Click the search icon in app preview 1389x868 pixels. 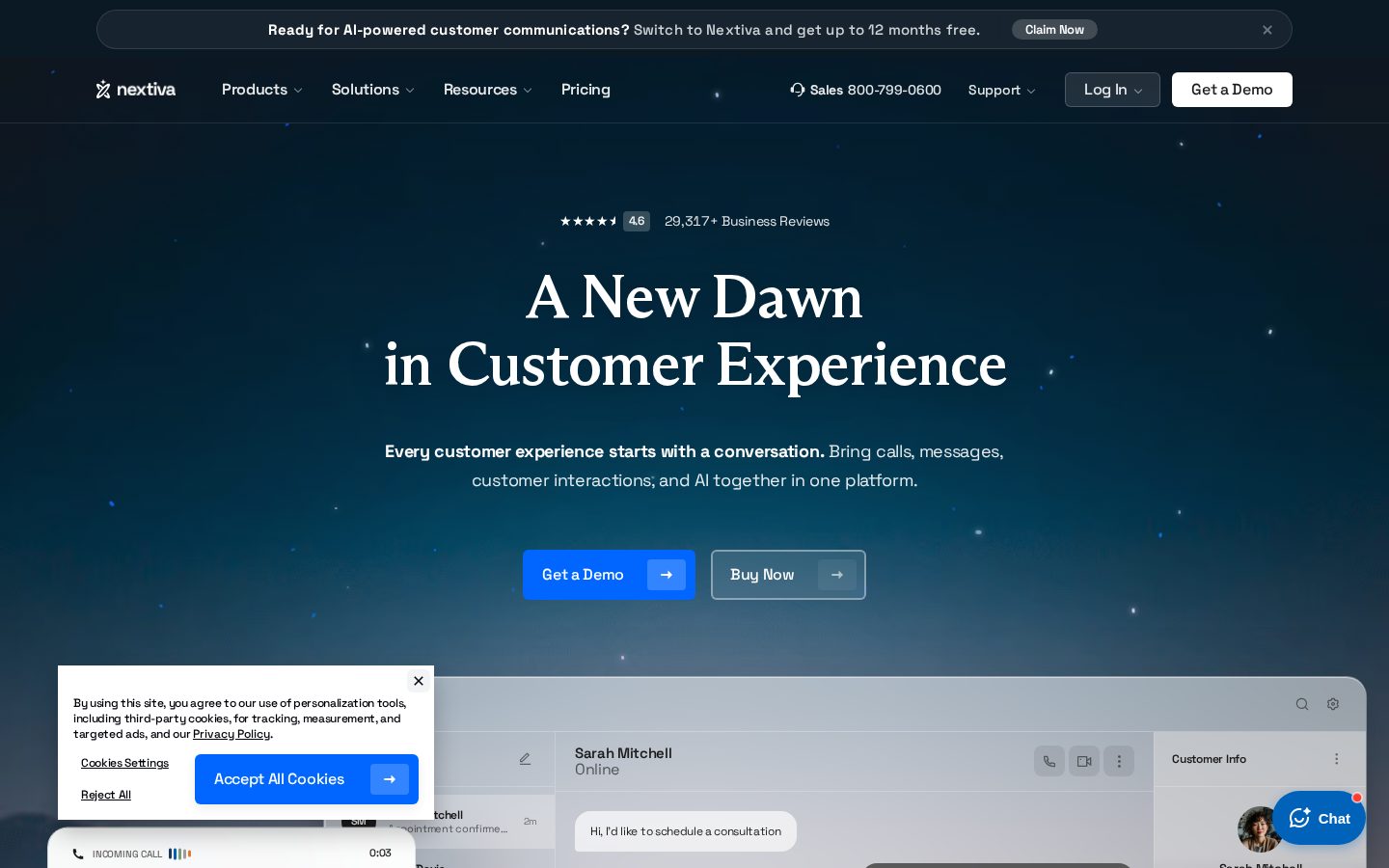click(1302, 704)
